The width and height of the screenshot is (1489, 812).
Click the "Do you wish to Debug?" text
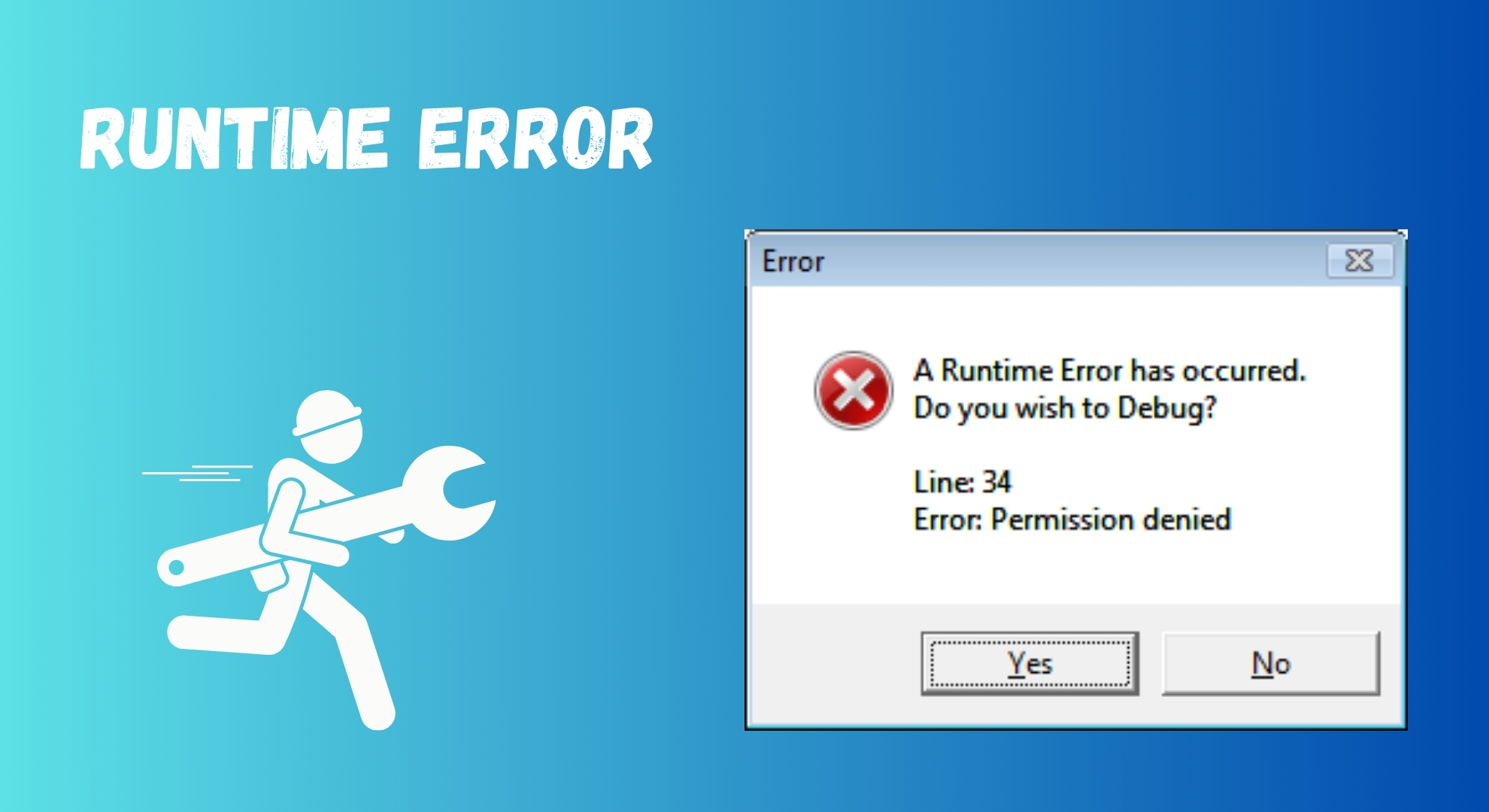(1065, 408)
